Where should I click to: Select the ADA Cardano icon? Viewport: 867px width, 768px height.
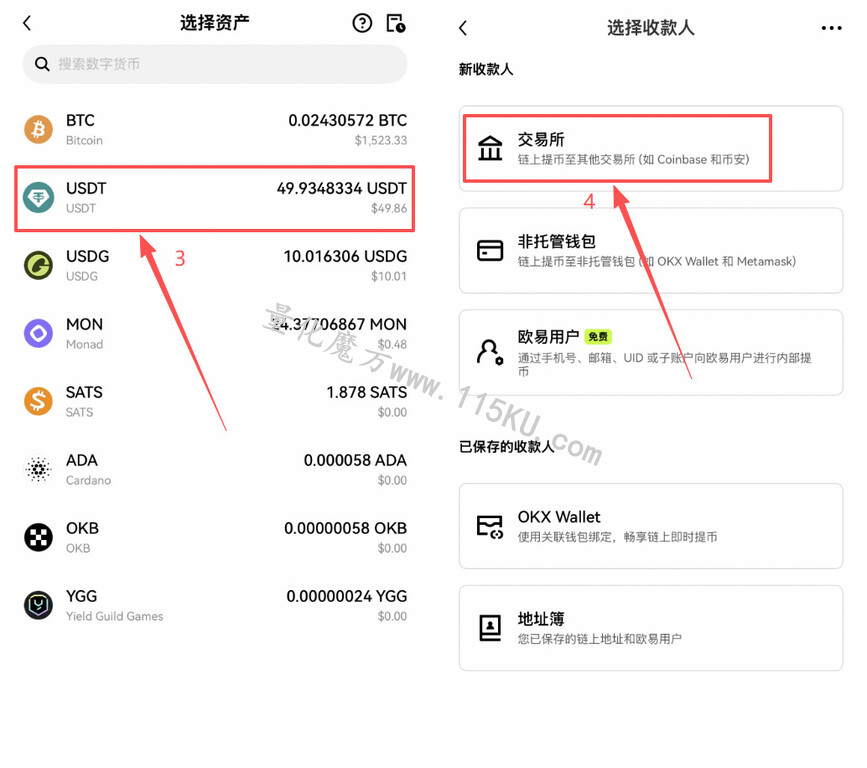[x=38, y=469]
